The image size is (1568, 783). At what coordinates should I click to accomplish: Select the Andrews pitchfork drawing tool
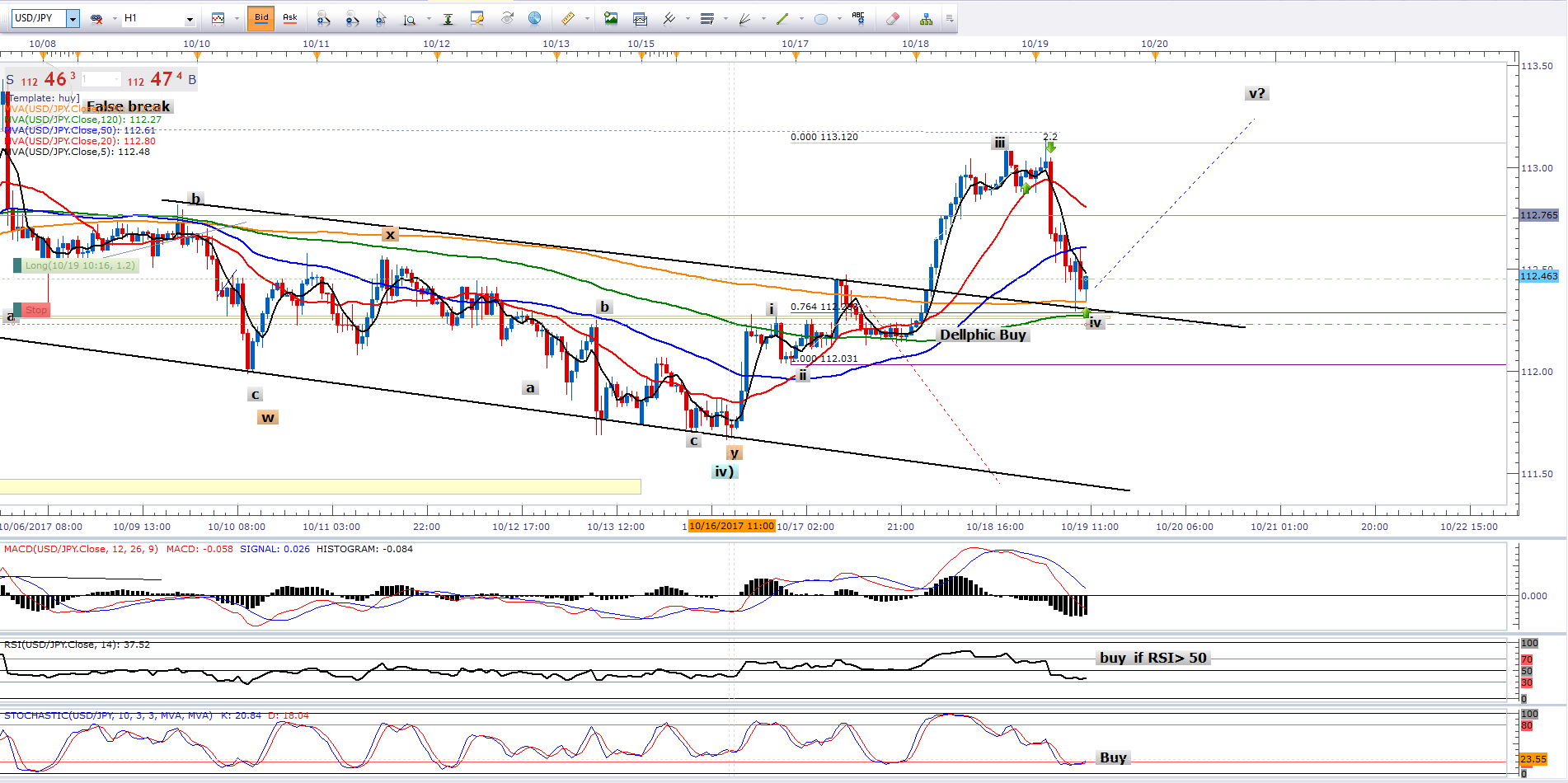(669, 18)
